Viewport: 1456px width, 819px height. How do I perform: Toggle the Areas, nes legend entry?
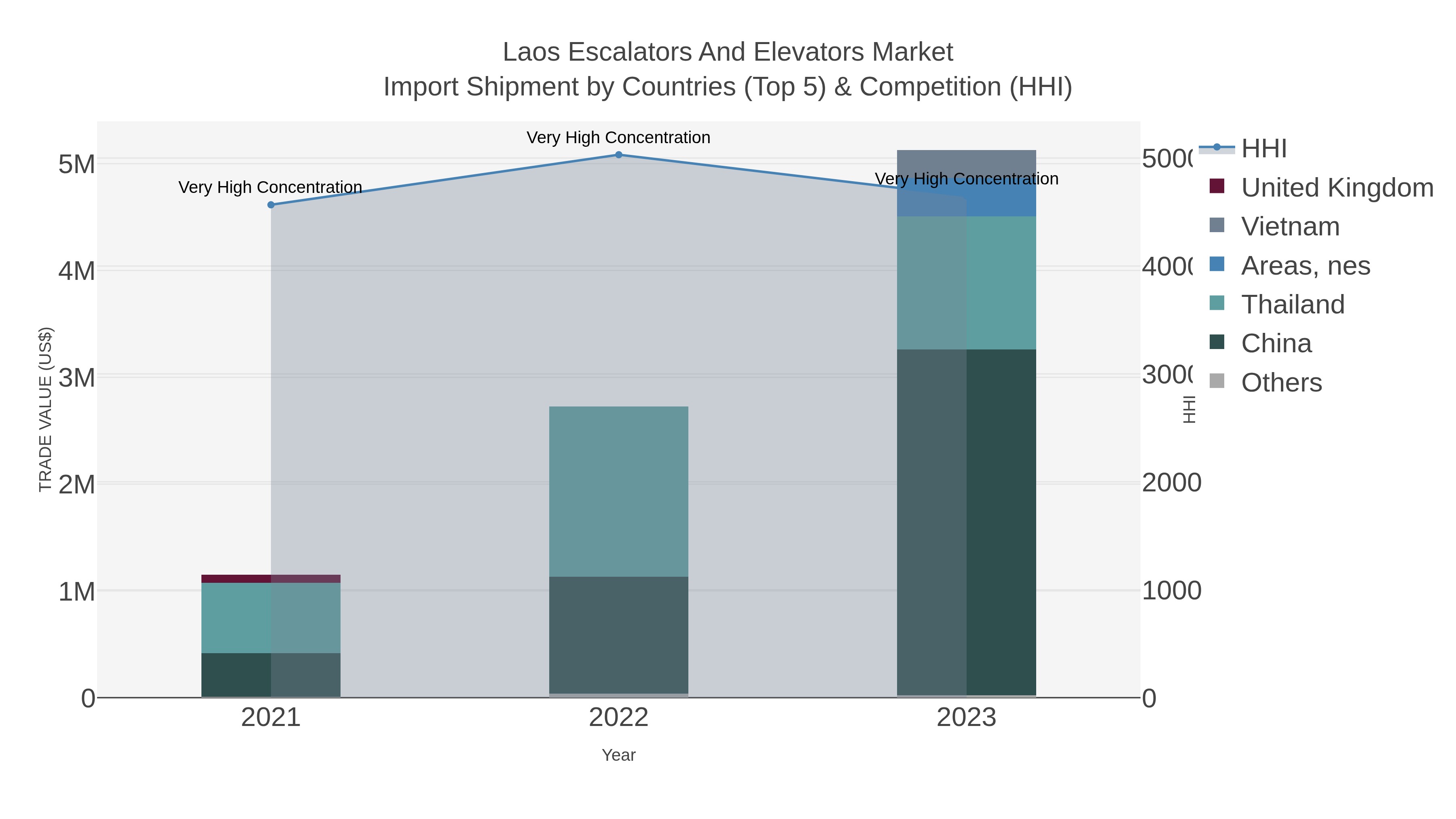click(1289, 266)
